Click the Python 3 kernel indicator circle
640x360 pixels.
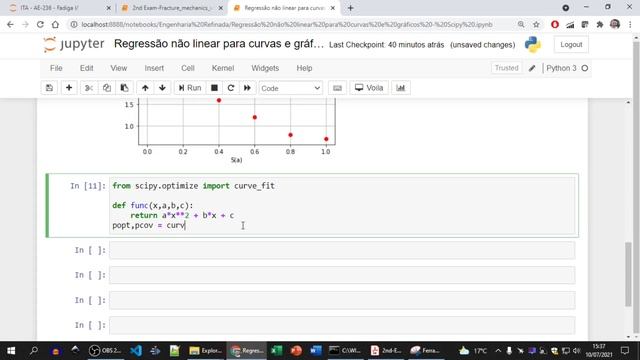click(584, 68)
